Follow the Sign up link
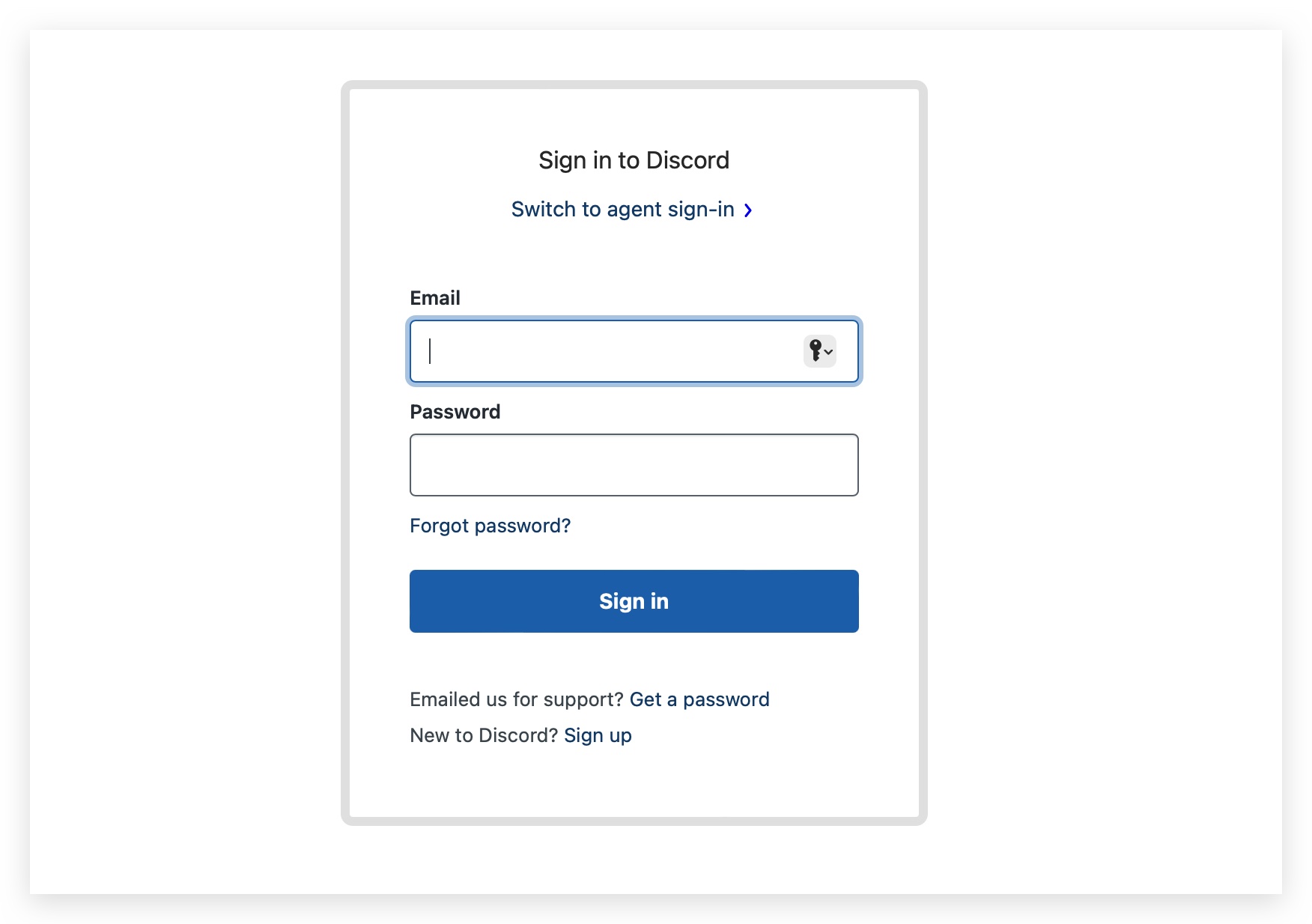 point(598,735)
